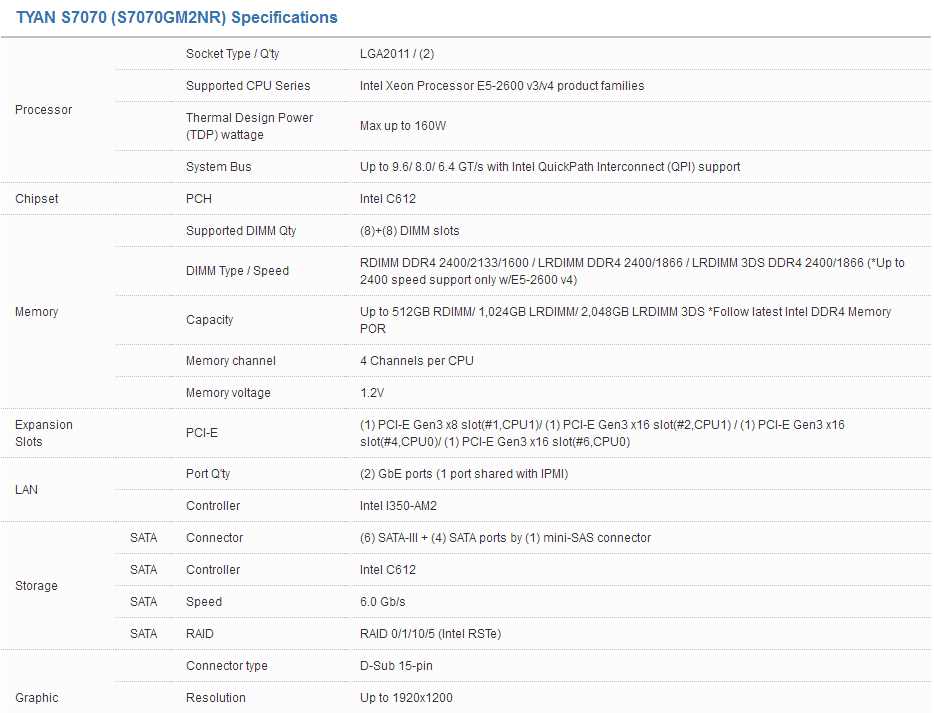
Task: Click the 4 Channels per CPU value
Action: (x=416, y=361)
